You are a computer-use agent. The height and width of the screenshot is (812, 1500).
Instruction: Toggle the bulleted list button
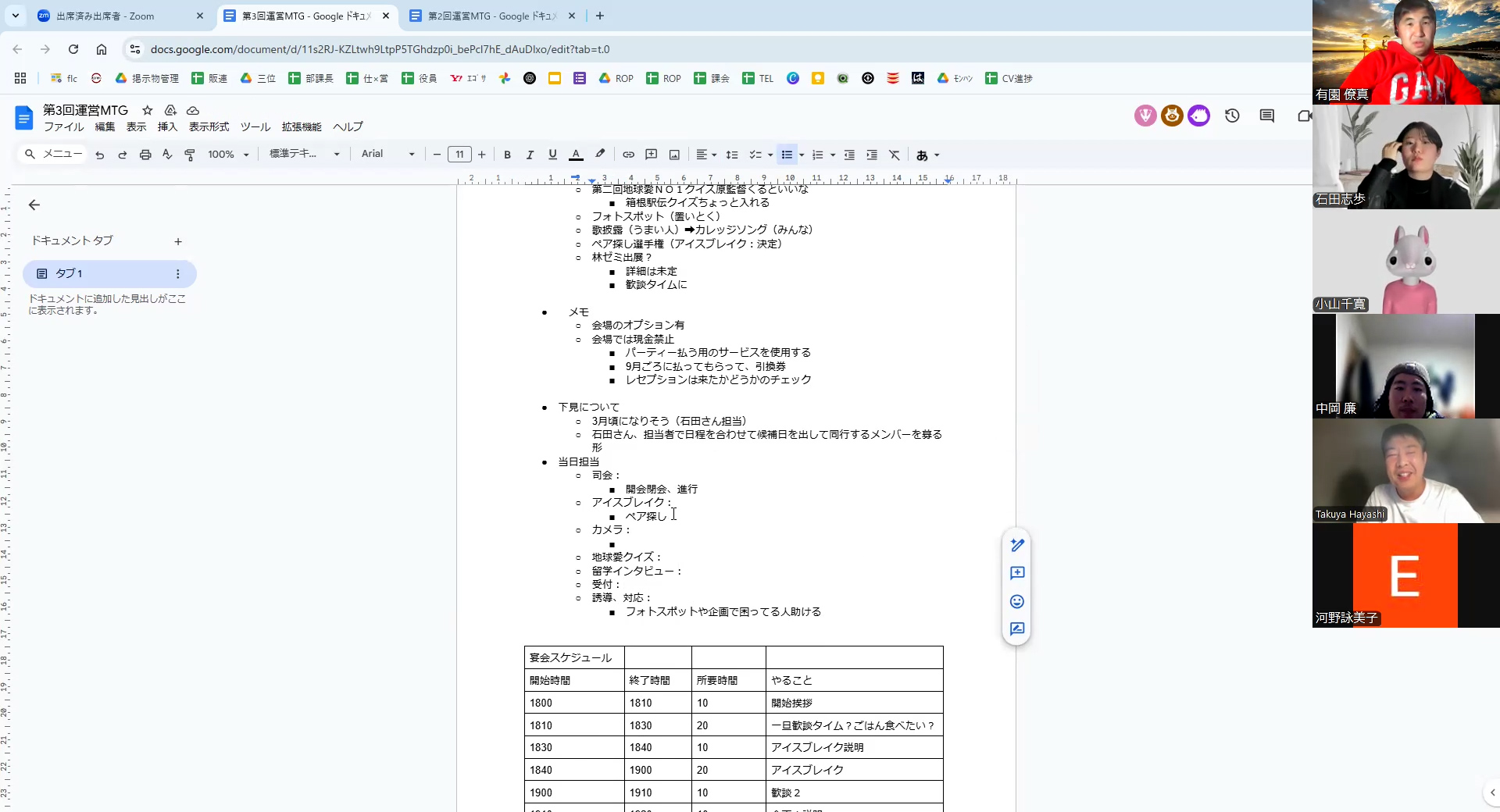[787, 155]
